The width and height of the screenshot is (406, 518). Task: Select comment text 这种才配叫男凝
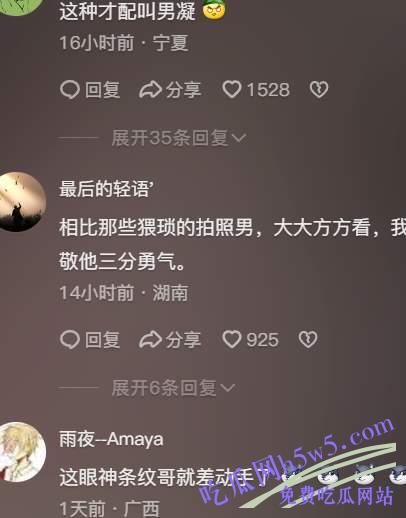coord(128,12)
